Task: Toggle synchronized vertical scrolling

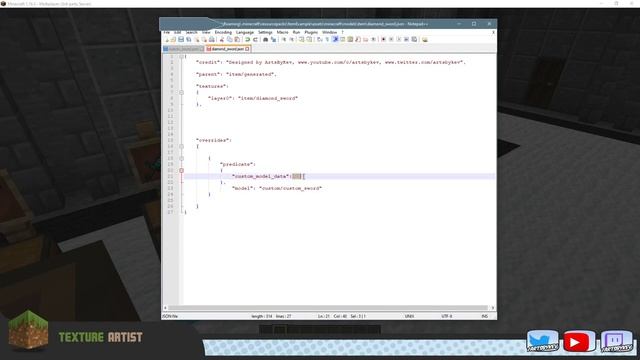Action: tap(301, 40)
